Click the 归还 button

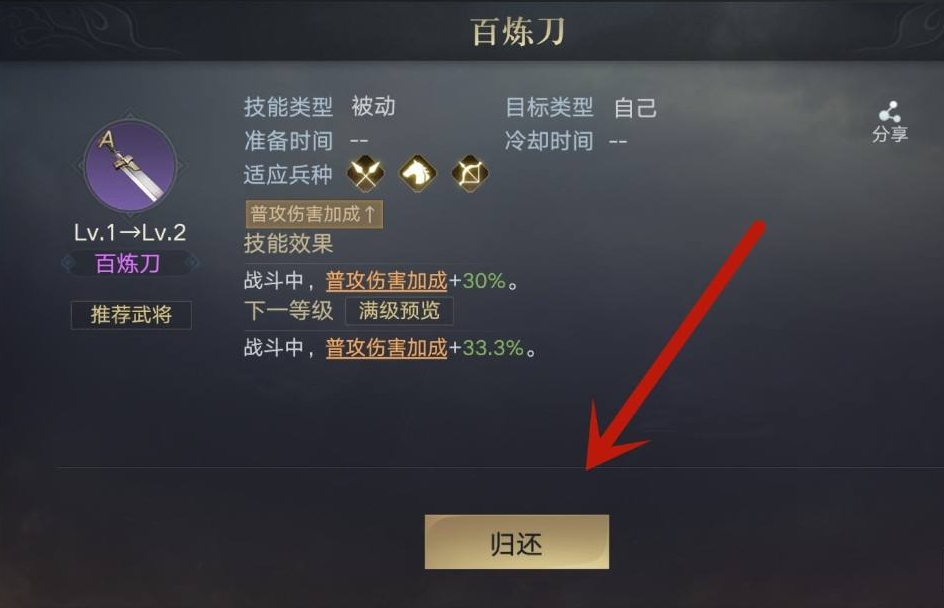point(517,542)
